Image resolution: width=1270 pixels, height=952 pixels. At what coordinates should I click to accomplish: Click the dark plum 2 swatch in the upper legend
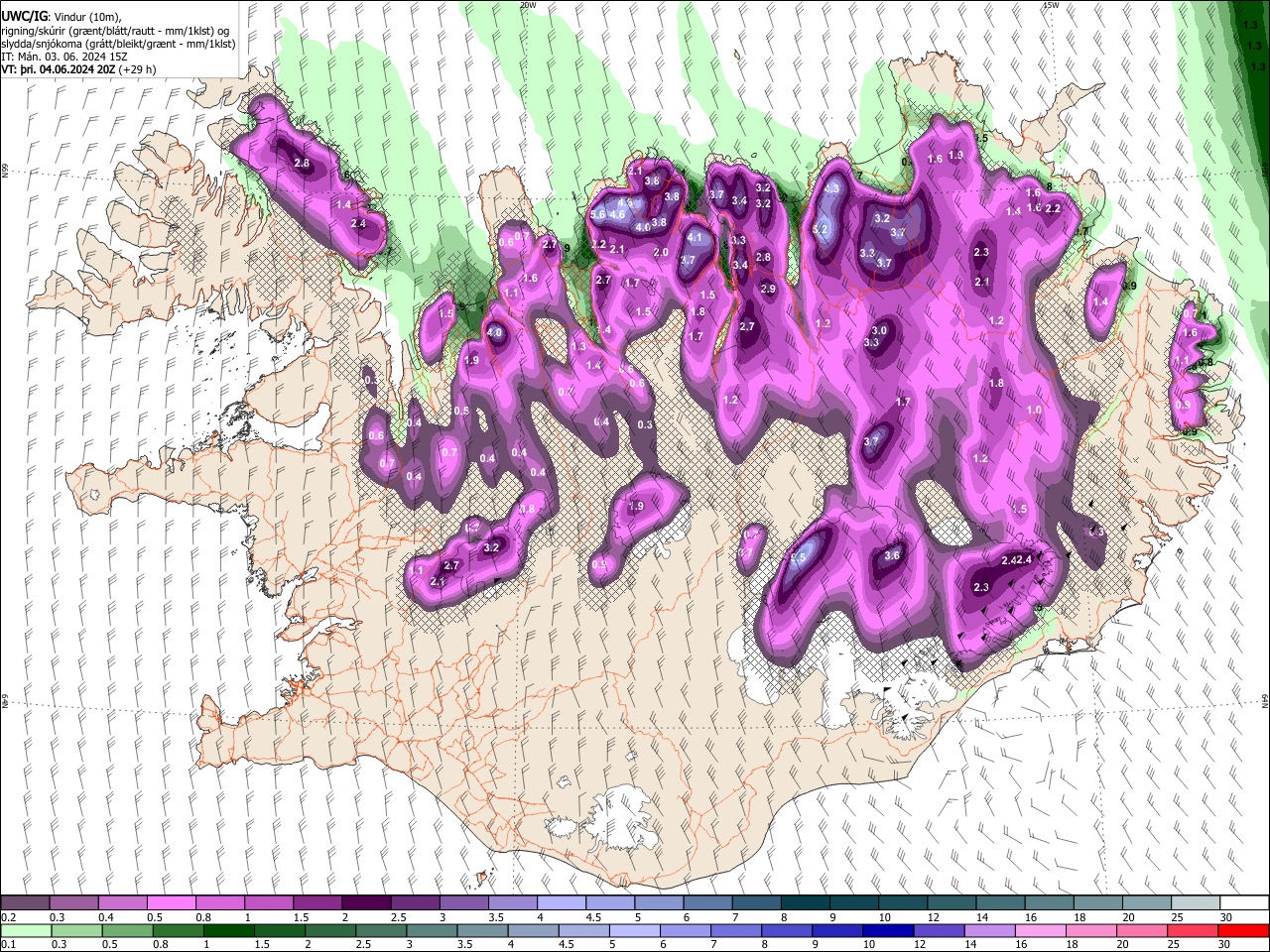pyautogui.click(x=366, y=903)
